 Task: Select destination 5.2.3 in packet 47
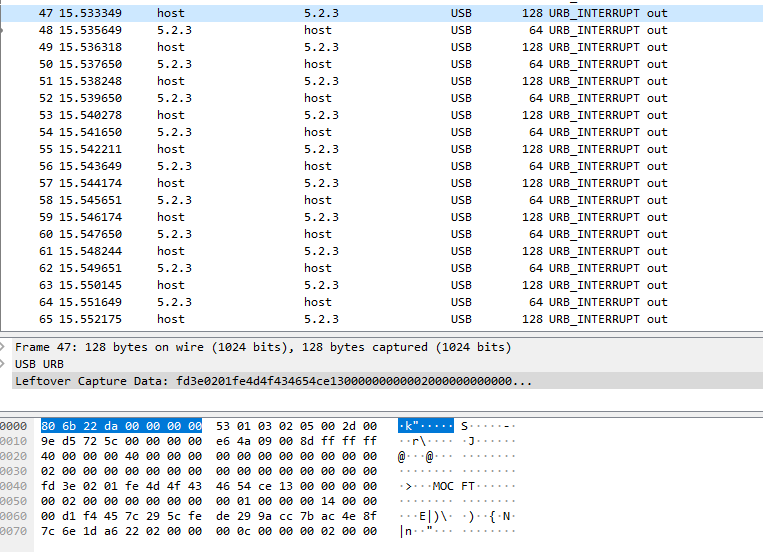coord(321,13)
